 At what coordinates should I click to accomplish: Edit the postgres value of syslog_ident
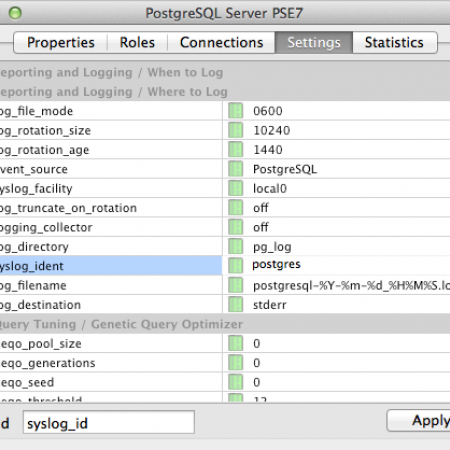pyautogui.click(x=276, y=264)
